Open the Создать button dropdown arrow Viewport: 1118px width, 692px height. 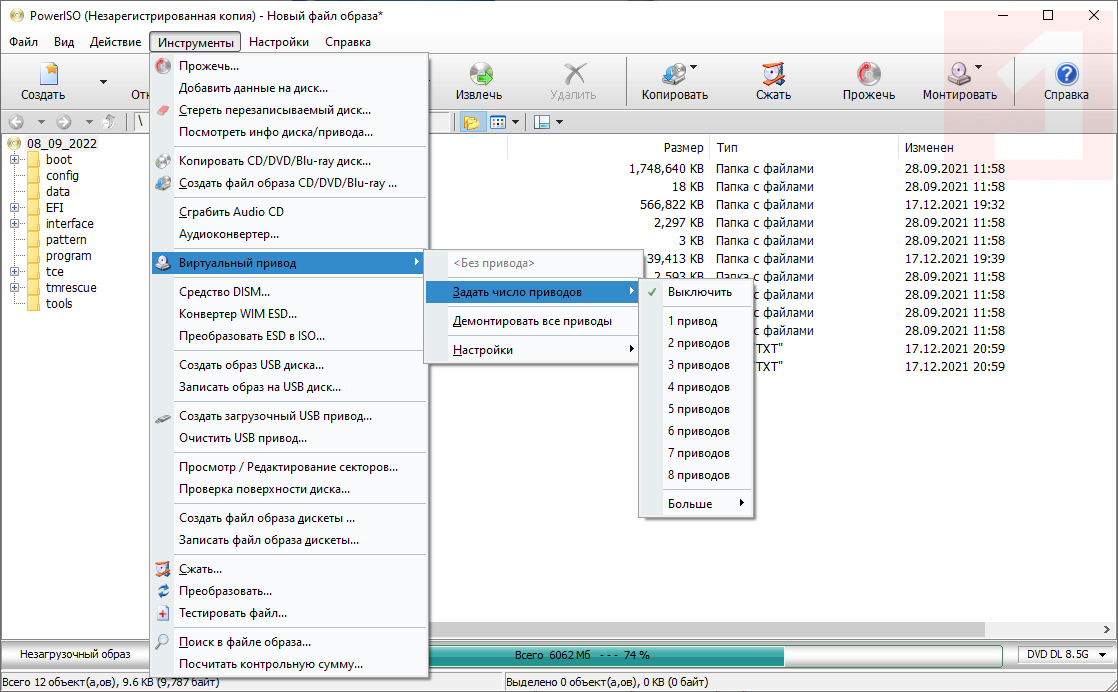pos(103,82)
